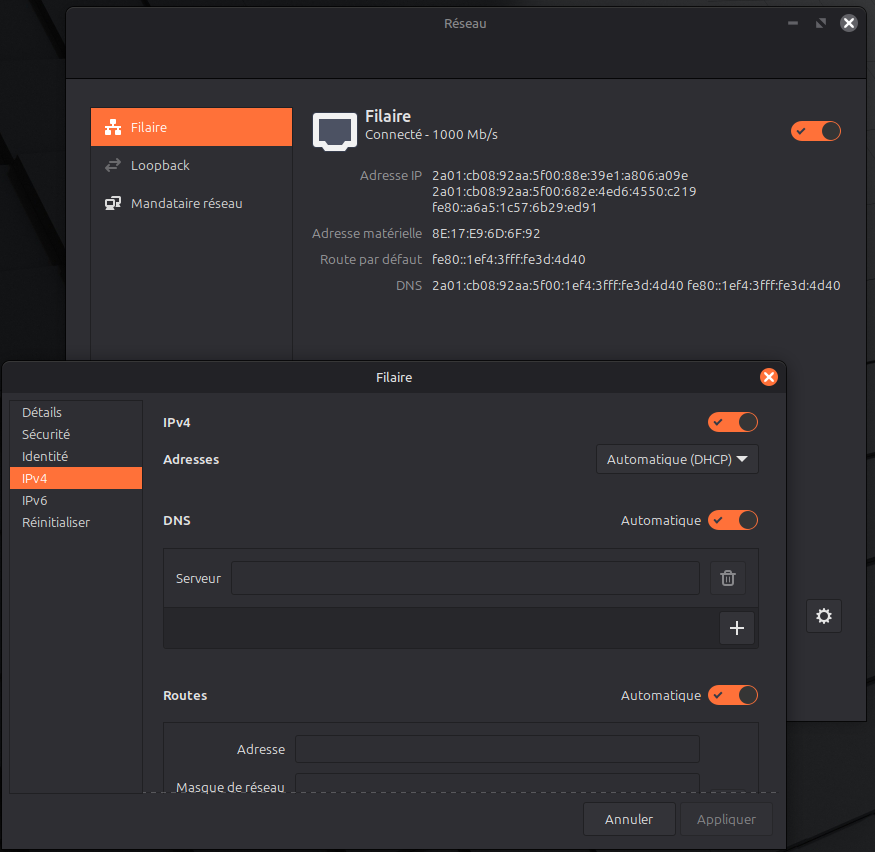Switch to the IPv6 tab
Image resolution: width=875 pixels, height=852 pixels.
coord(35,500)
